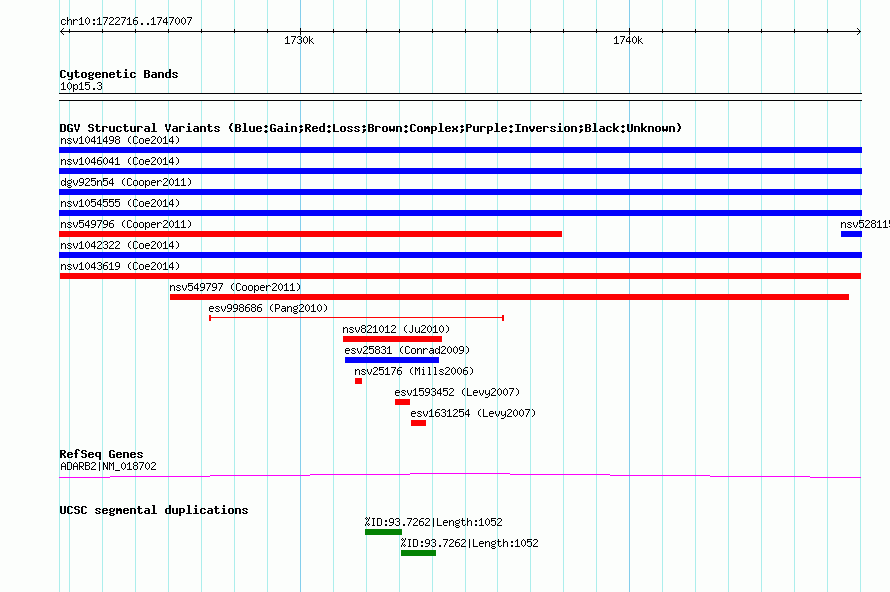Click the 1730k ruler label
The height and width of the screenshot is (592, 890).
[299, 40]
